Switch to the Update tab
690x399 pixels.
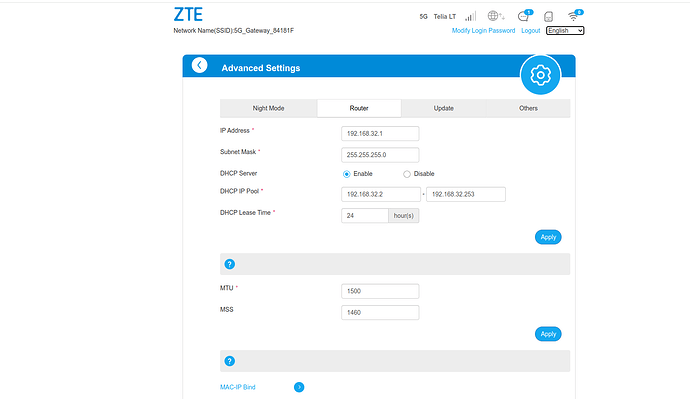pyautogui.click(x=444, y=108)
